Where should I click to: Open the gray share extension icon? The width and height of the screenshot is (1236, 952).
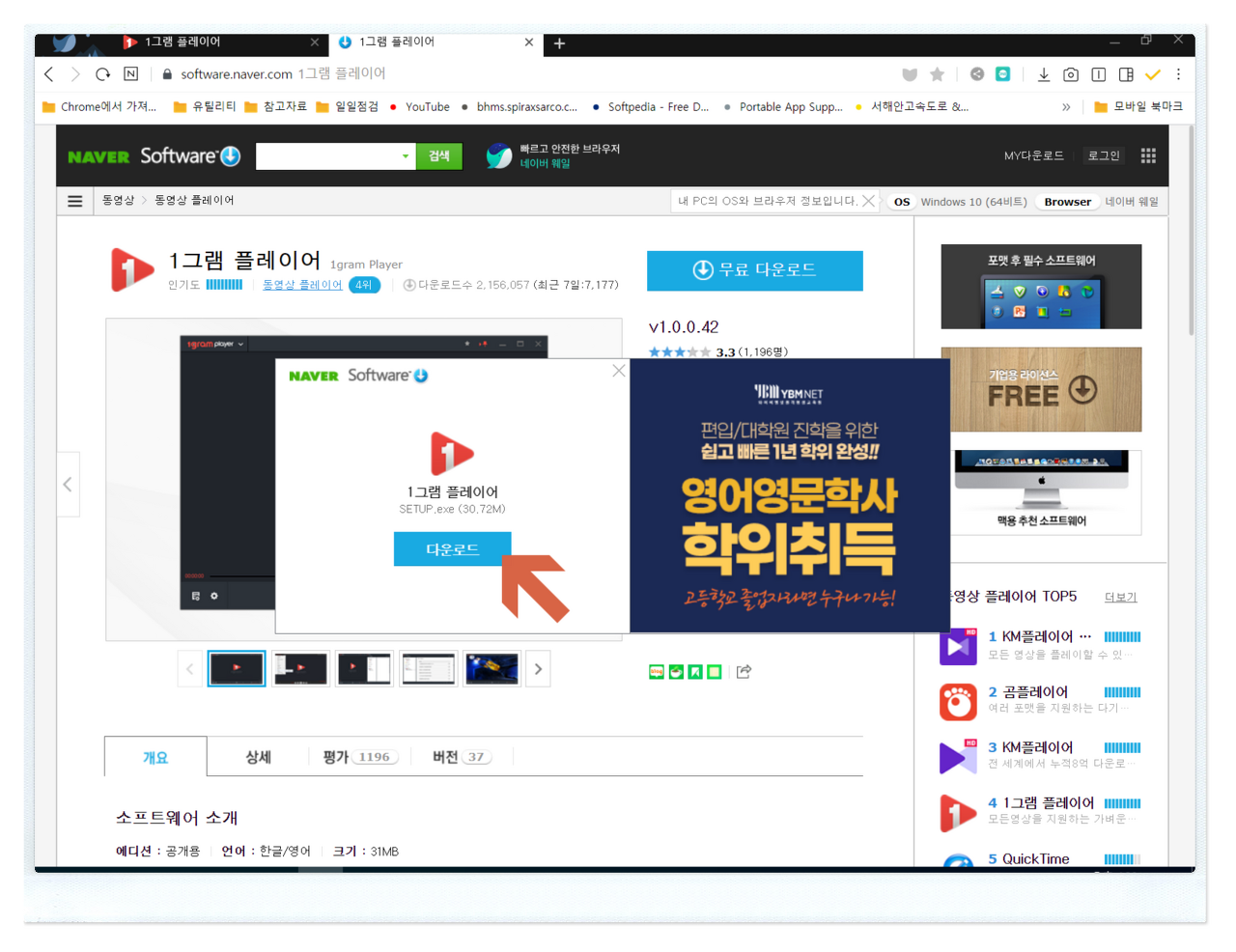click(x=977, y=74)
